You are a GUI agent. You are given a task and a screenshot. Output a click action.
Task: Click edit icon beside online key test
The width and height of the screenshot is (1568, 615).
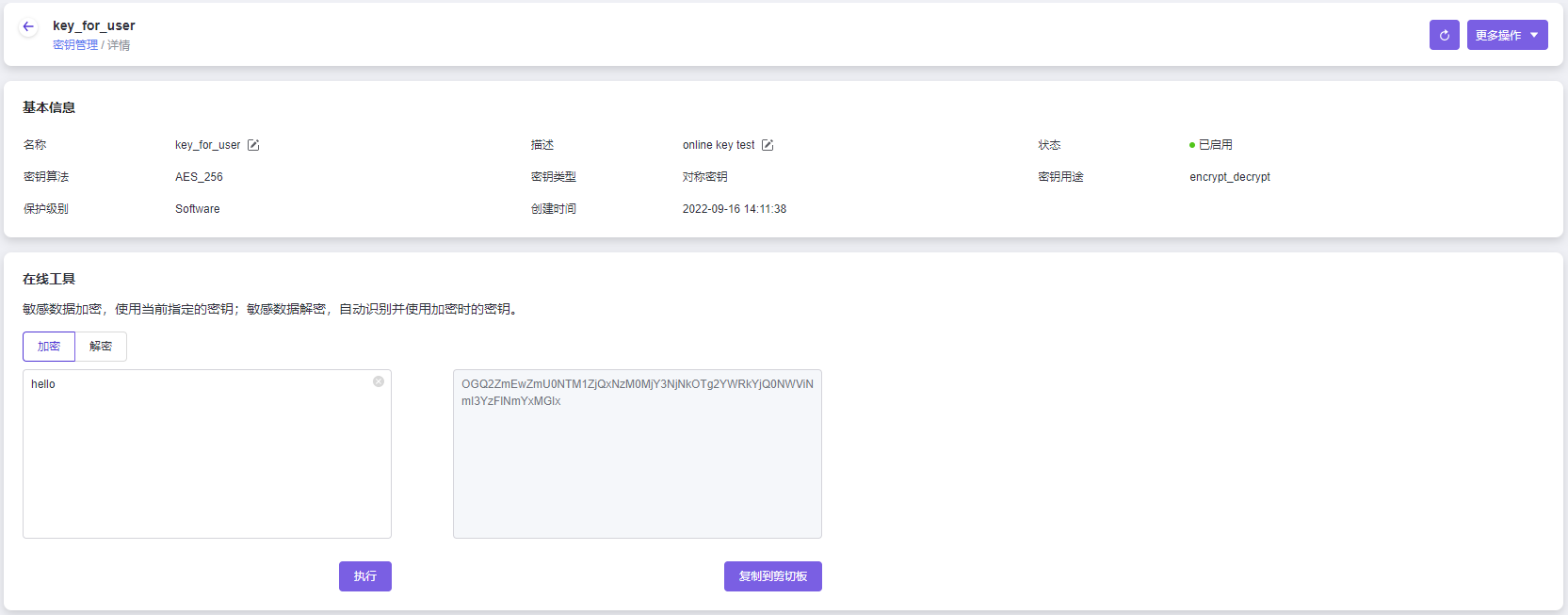(768, 145)
